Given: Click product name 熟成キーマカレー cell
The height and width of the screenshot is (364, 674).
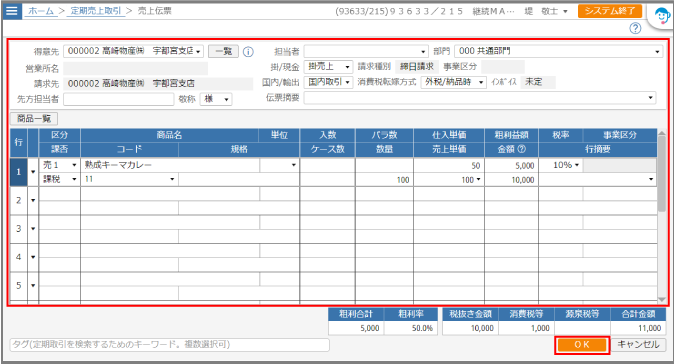Looking at the screenshot, I should coord(170,165).
